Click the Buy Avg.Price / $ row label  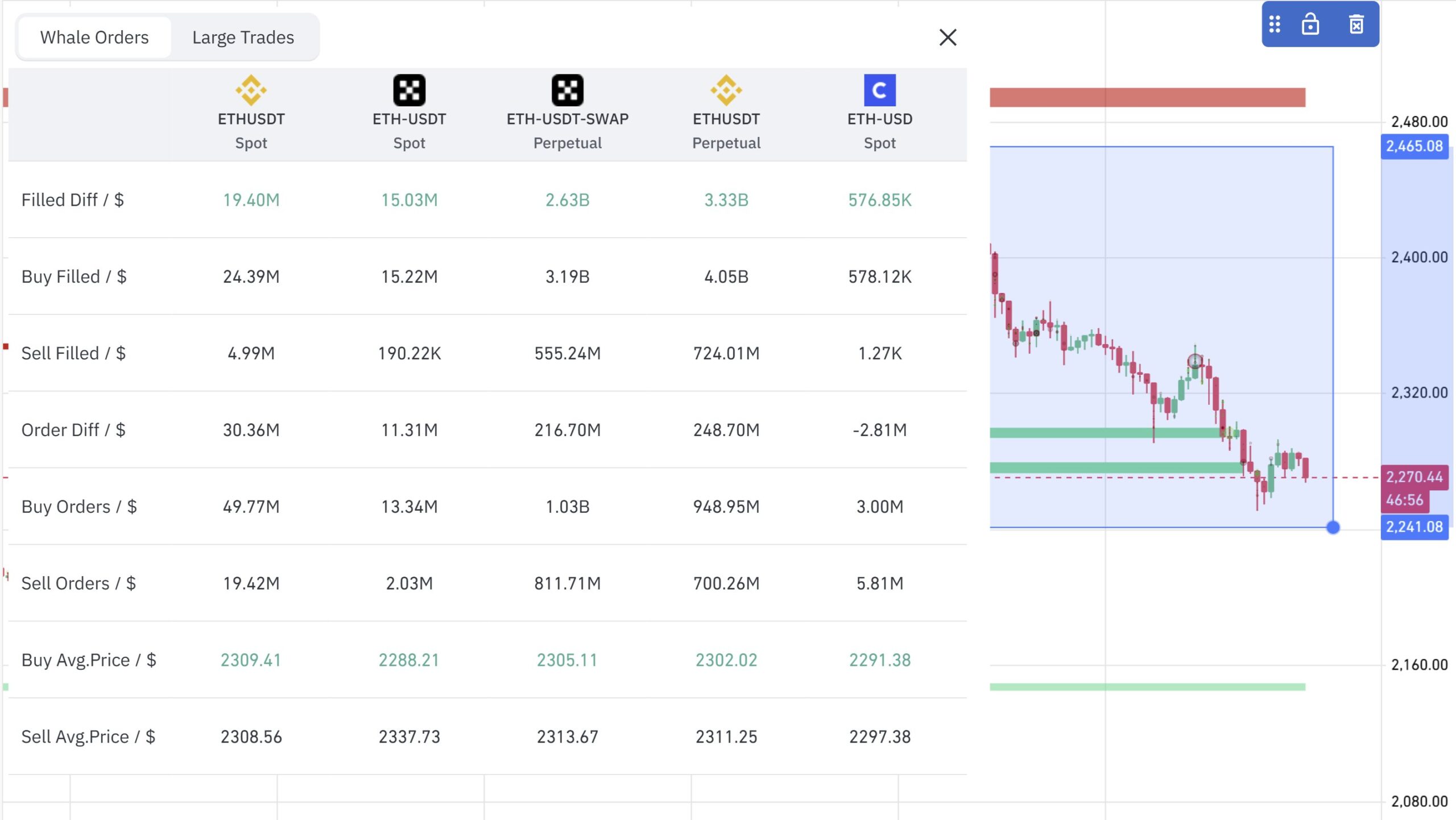point(89,660)
